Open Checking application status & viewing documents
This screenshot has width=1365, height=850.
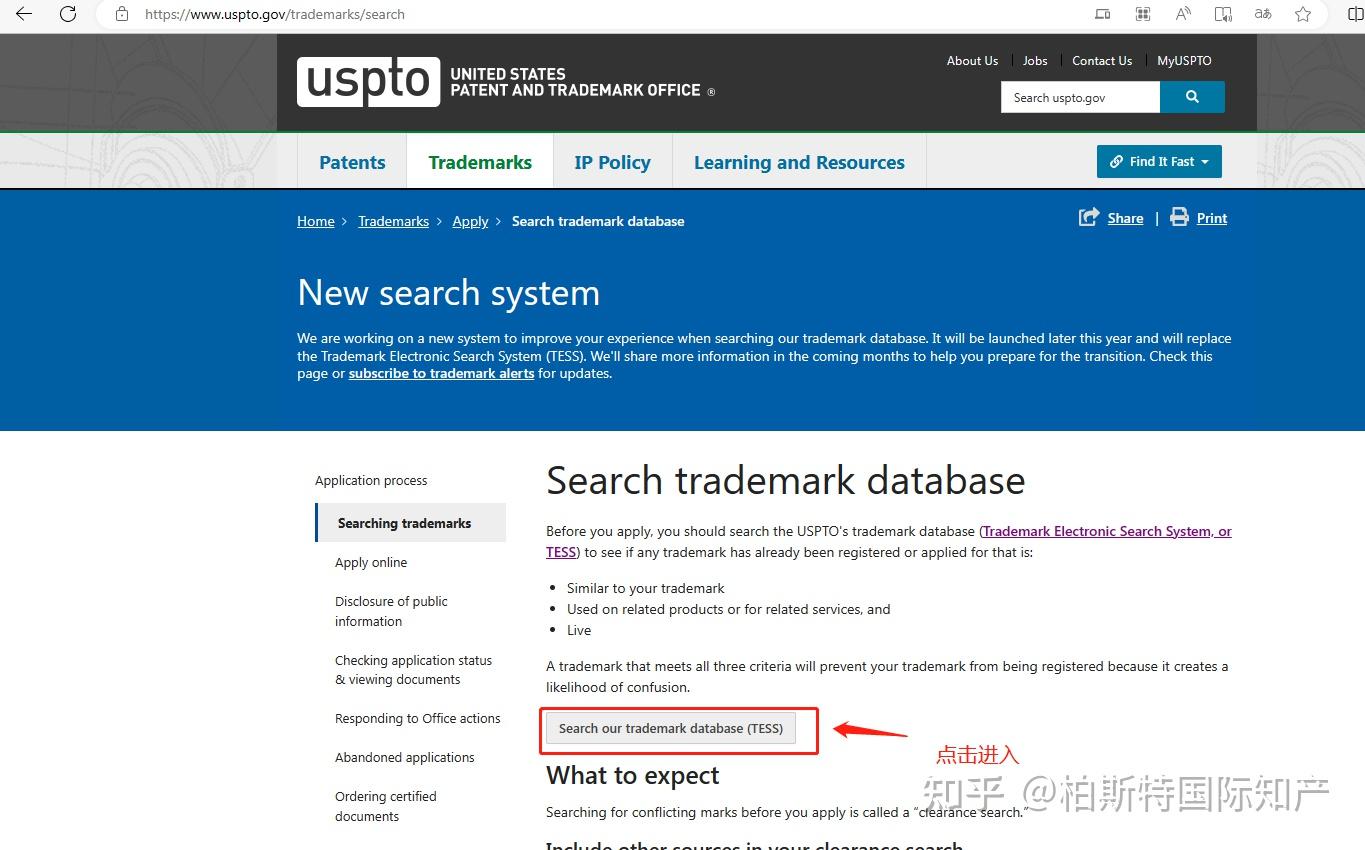[413, 670]
